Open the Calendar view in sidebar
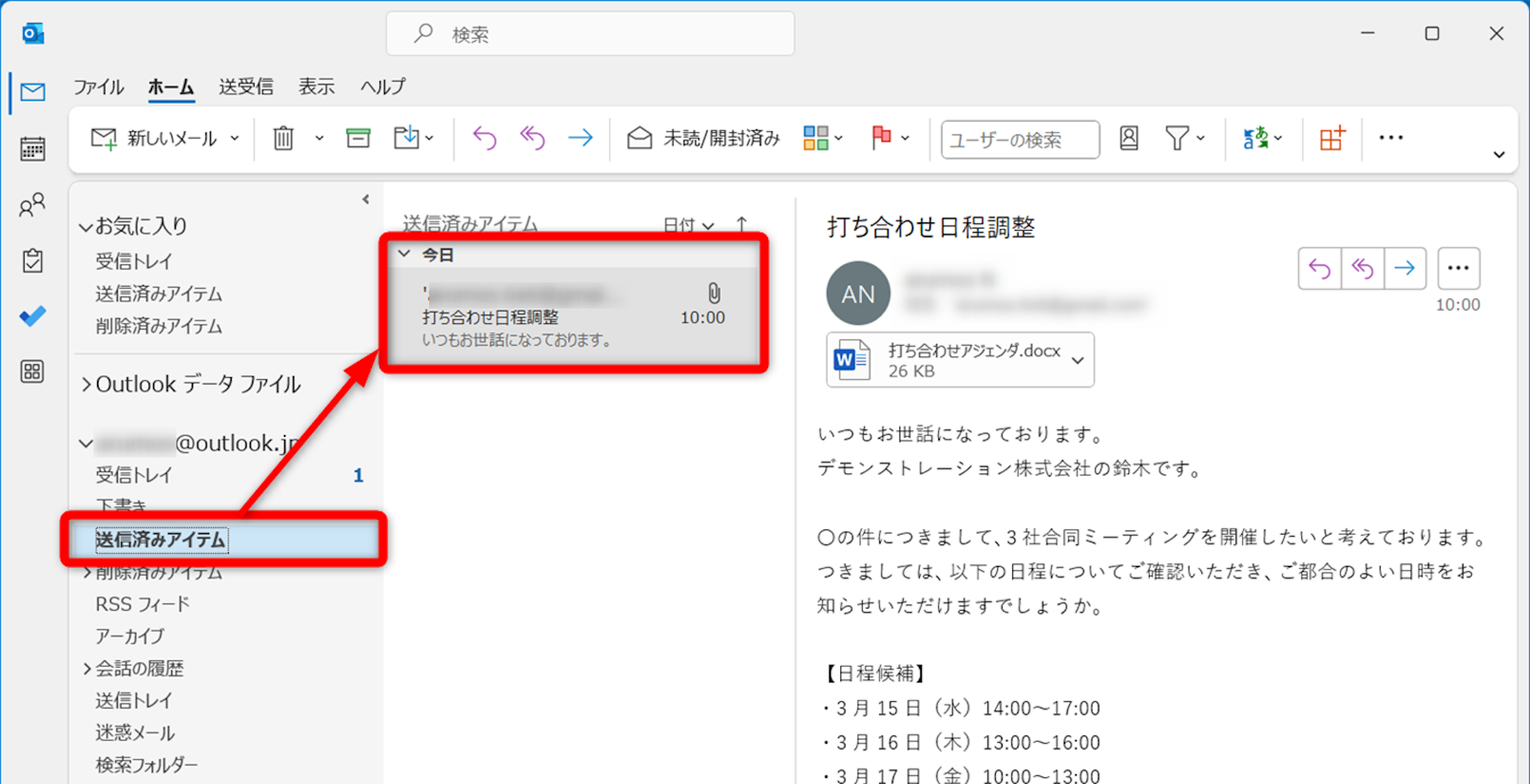The width and height of the screenshot is (1530, 784). pyautogui.click(x=32, y=149)
